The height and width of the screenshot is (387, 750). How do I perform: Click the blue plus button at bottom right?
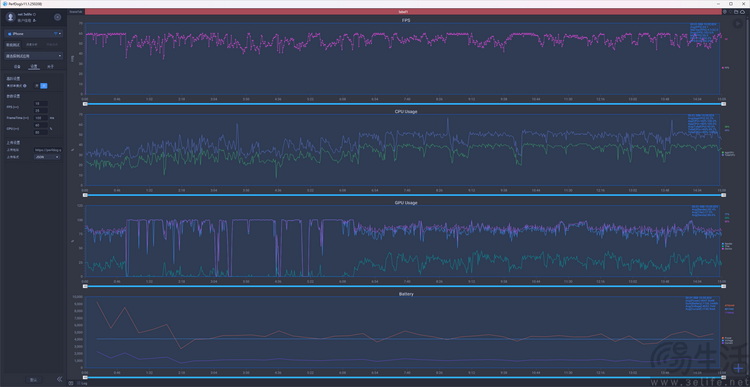[739, 368]
